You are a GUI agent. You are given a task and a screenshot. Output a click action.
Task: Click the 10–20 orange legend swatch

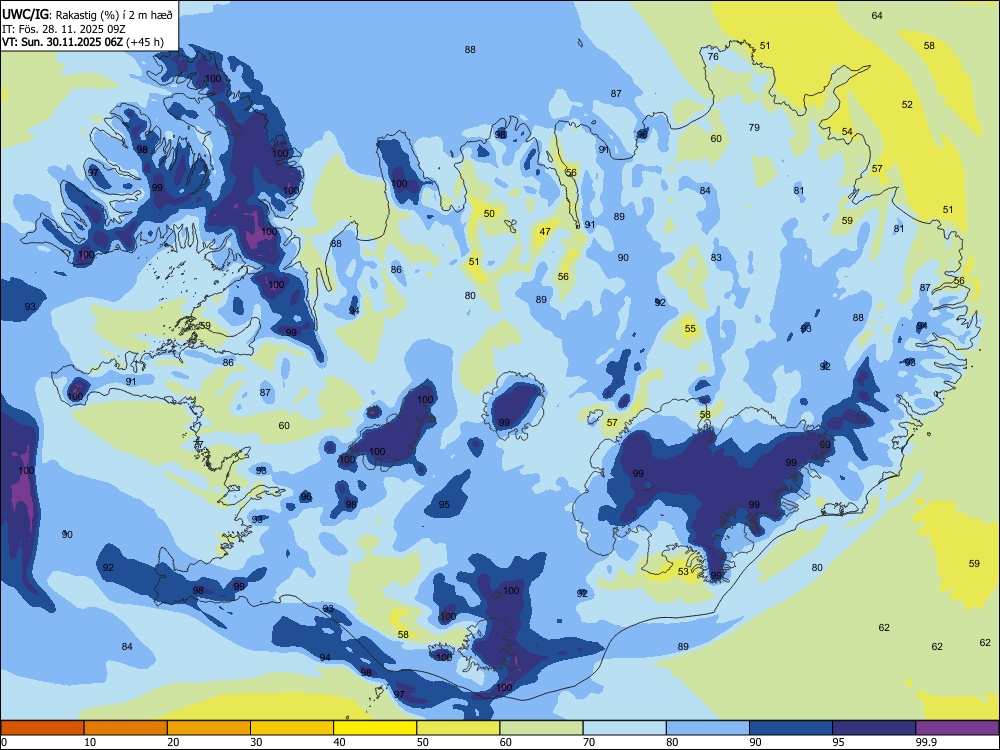pos(126,728)
